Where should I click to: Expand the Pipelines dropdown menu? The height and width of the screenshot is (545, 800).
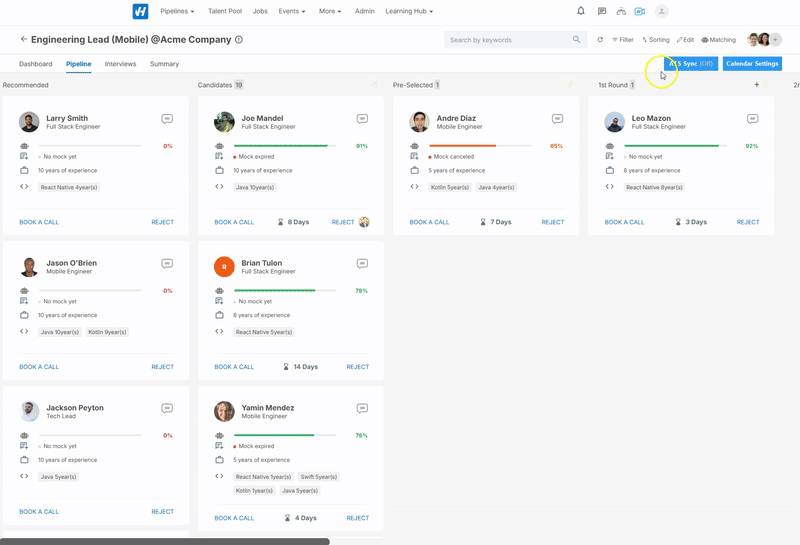pyautogui.click(x=177, y=11)
